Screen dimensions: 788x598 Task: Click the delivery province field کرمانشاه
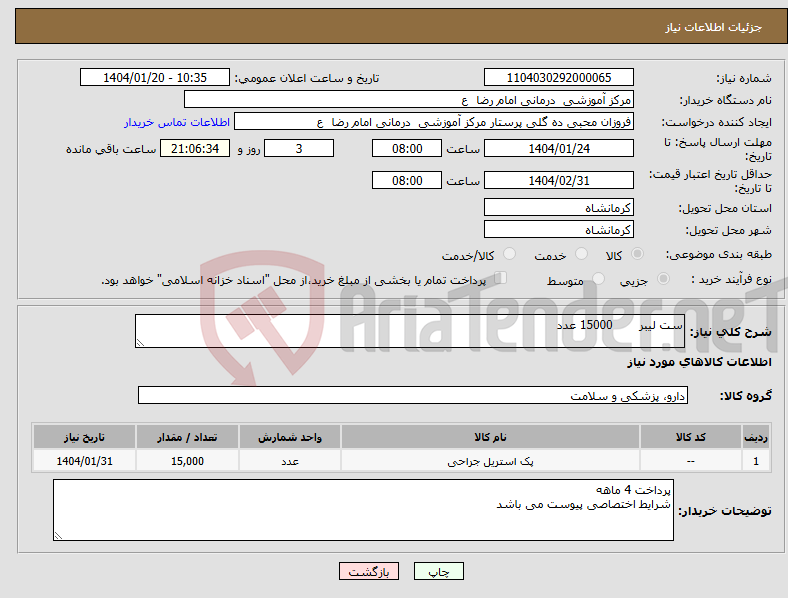(559, 207)
